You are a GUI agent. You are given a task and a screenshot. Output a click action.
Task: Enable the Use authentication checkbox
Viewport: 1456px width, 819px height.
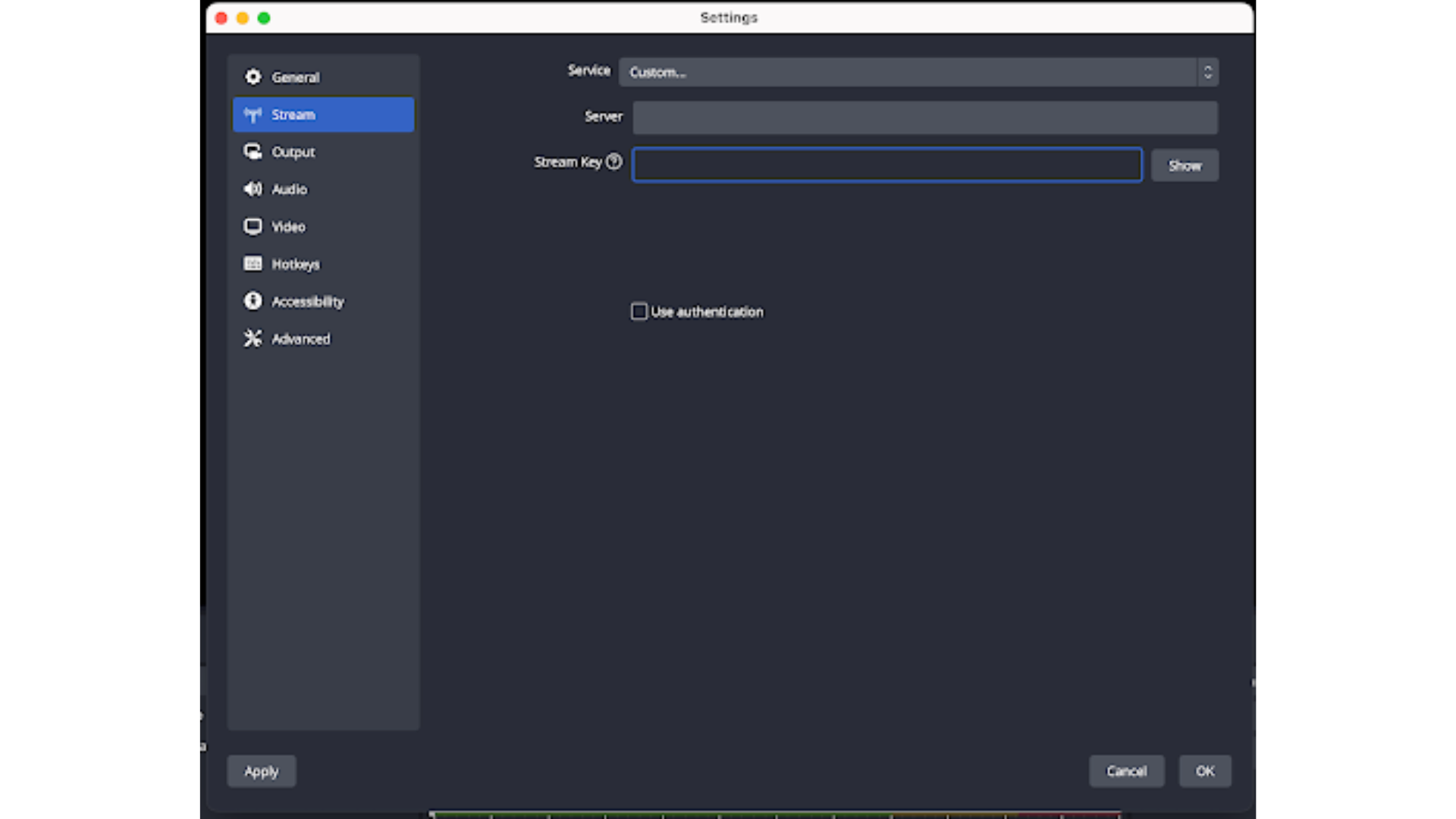point(639,312)
